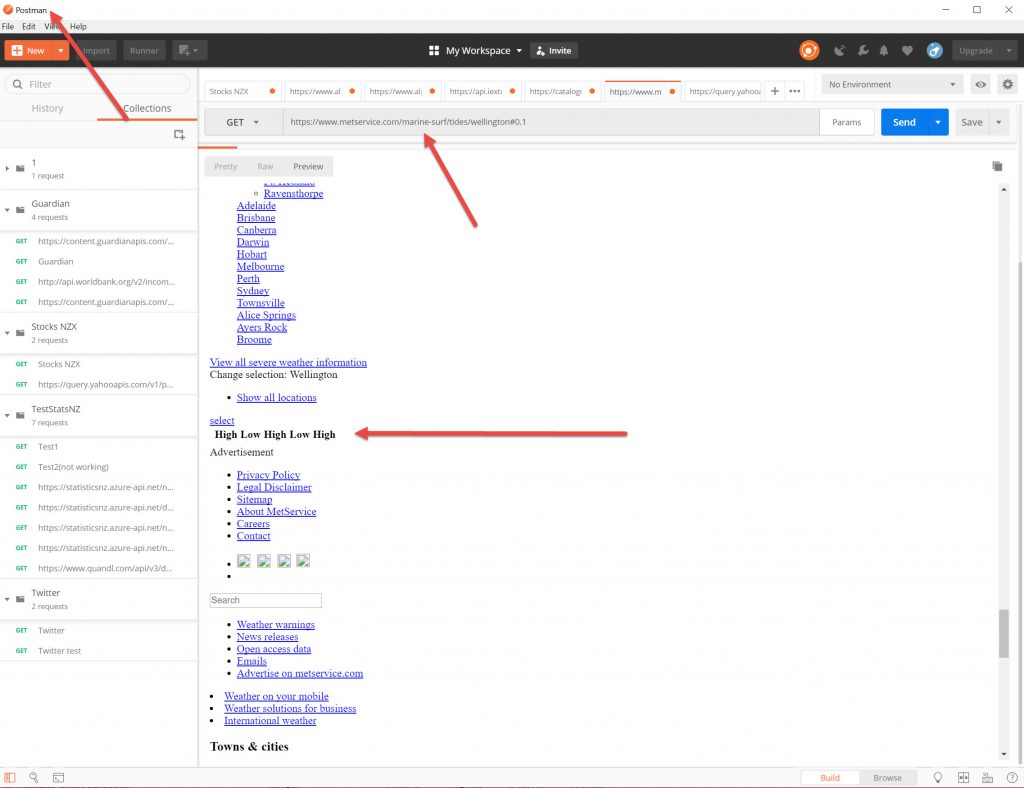
Task: Click the request URL field
Action: coord(550,122)
